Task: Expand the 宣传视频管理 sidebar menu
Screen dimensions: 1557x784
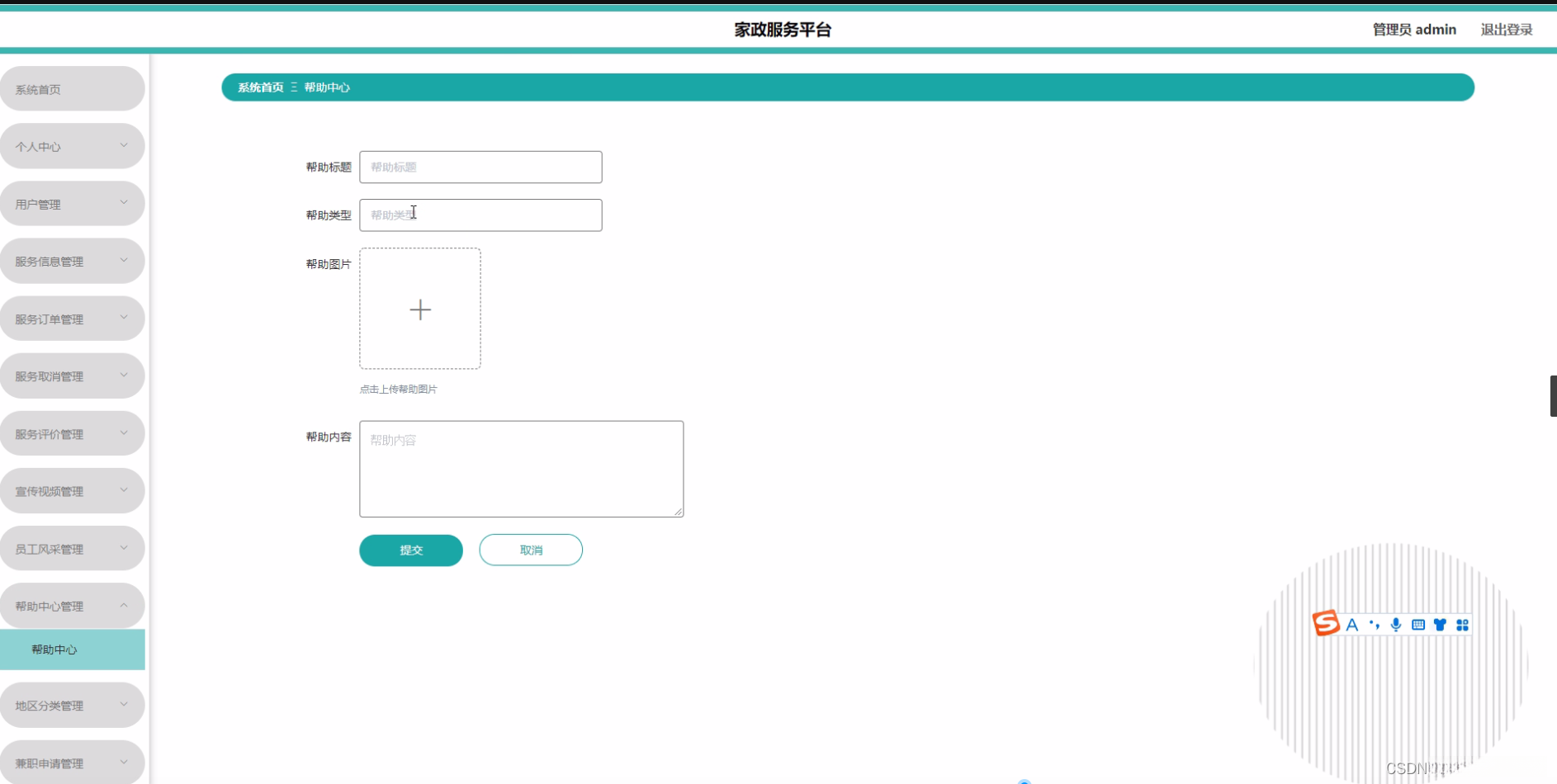Action: point(73,491)
